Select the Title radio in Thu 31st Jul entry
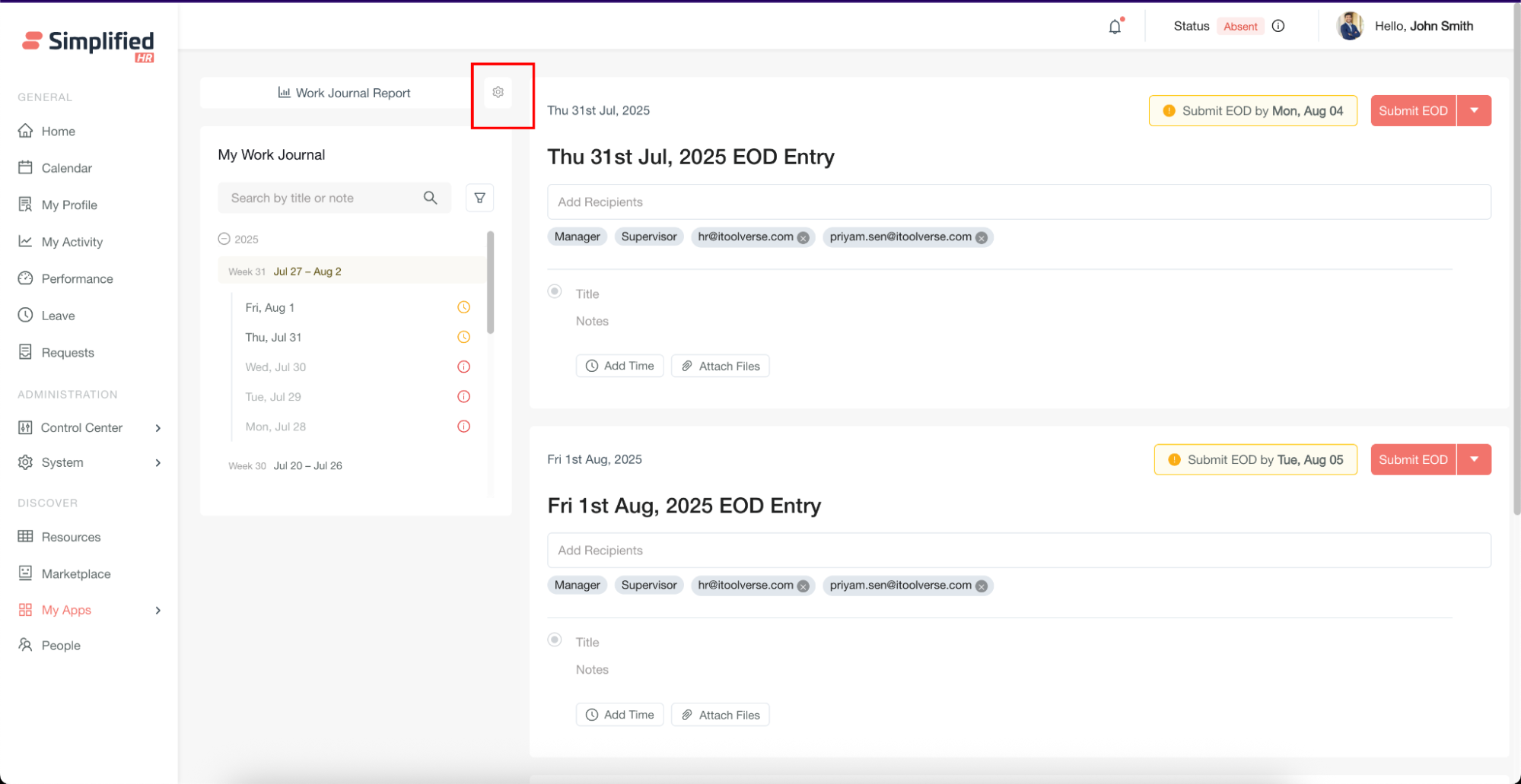Viewport: 1521px width, 784px height. [555, 291]
